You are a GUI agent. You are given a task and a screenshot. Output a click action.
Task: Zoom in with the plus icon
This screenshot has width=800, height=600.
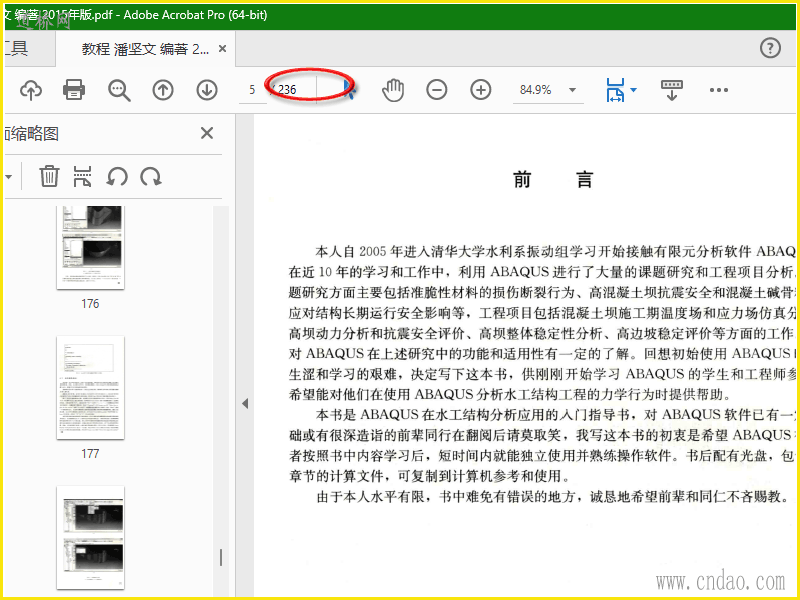click(x=480, y=90)
